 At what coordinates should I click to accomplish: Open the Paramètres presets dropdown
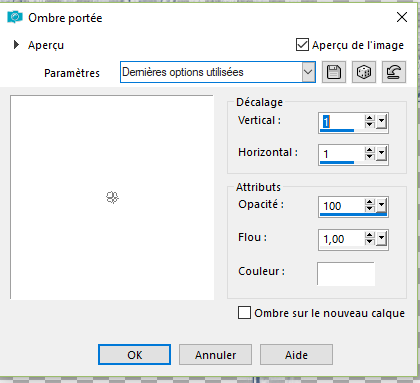tap(308, 72)
